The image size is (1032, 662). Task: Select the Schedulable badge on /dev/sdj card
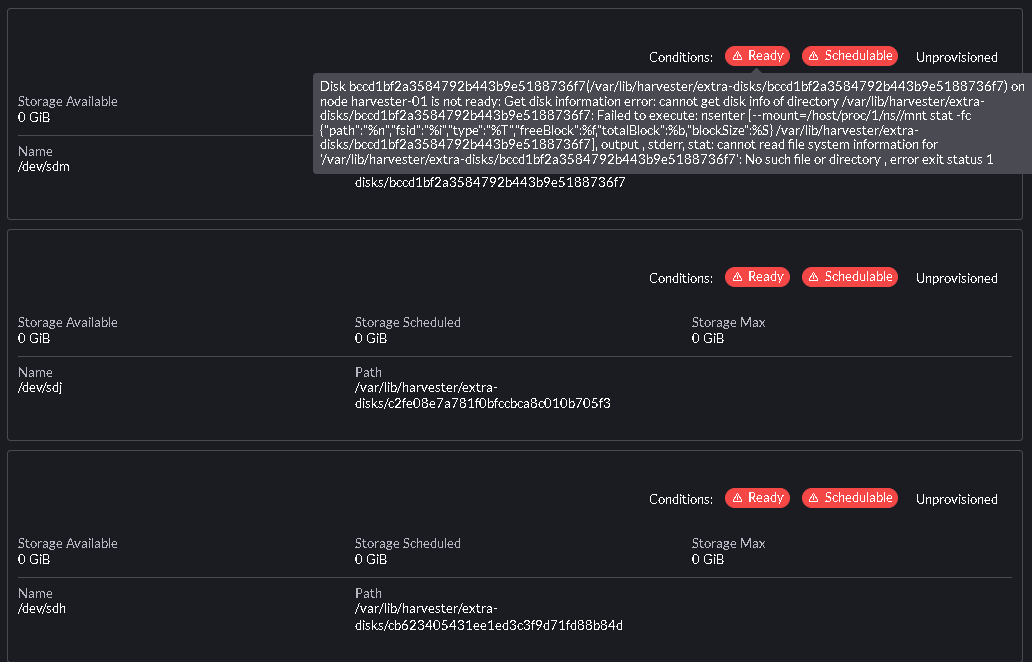coord(850,277)
